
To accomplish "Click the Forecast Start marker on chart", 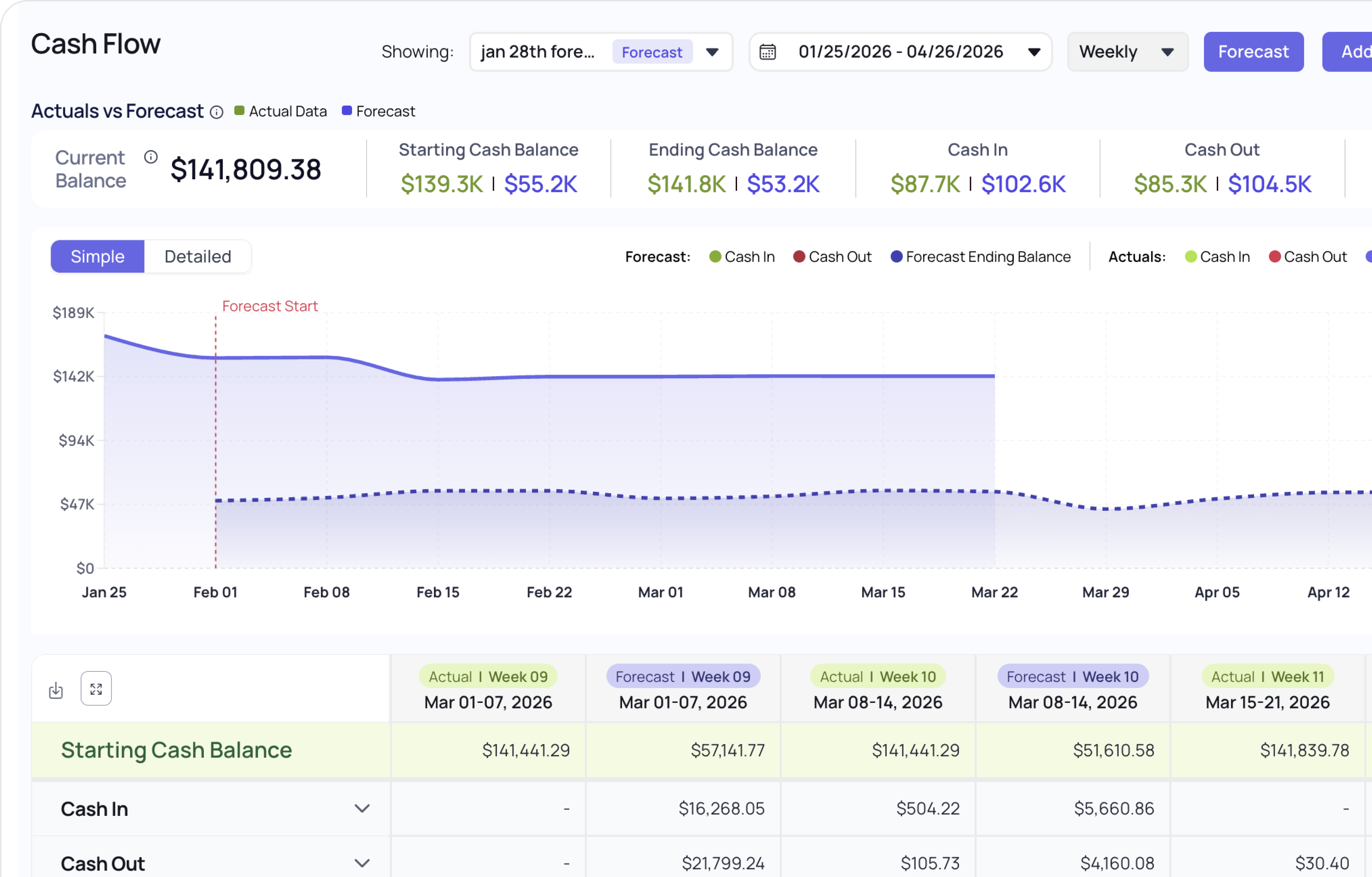I will 270,307.
